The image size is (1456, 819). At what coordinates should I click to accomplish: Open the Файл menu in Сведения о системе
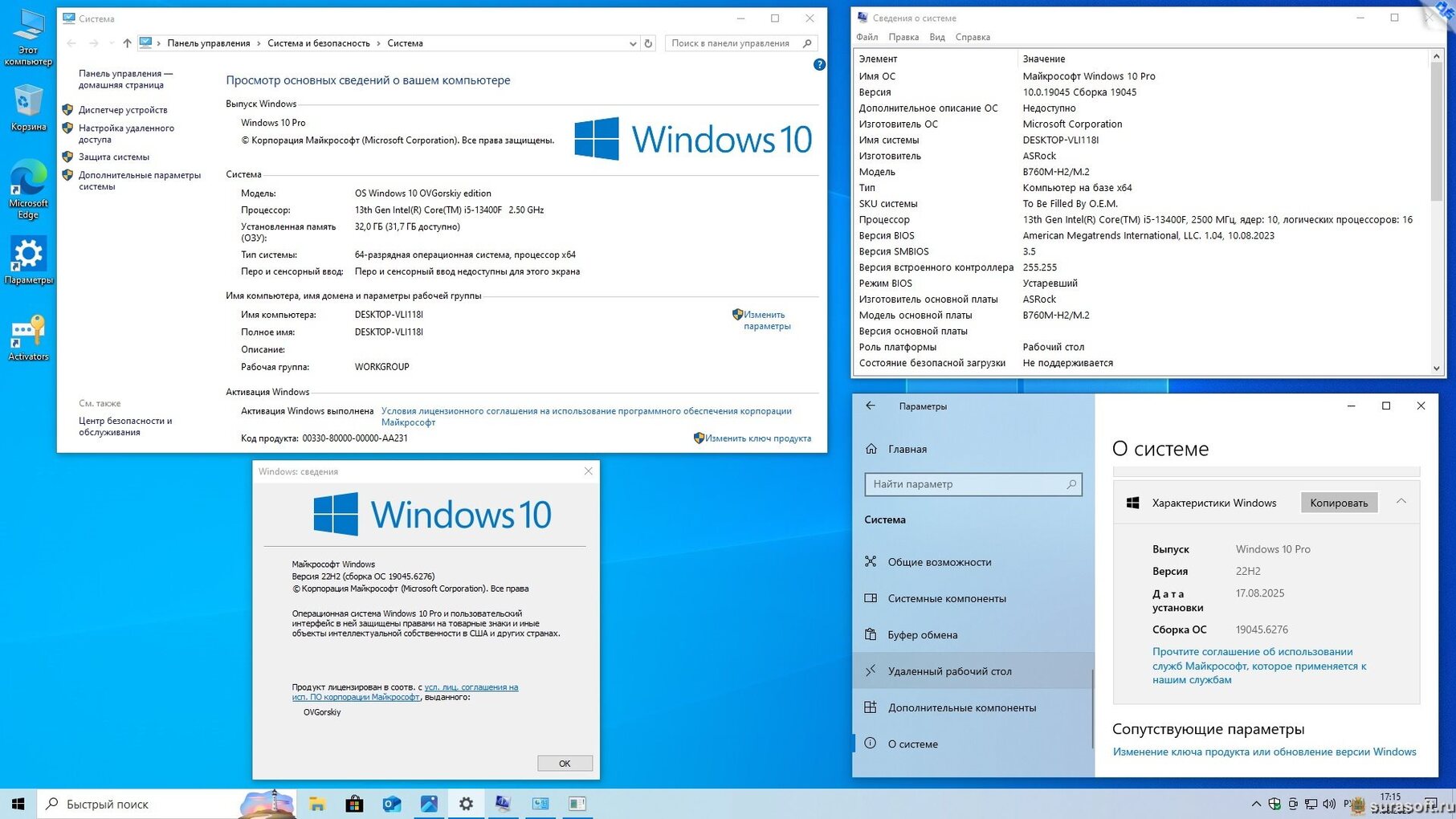[867, 37]
